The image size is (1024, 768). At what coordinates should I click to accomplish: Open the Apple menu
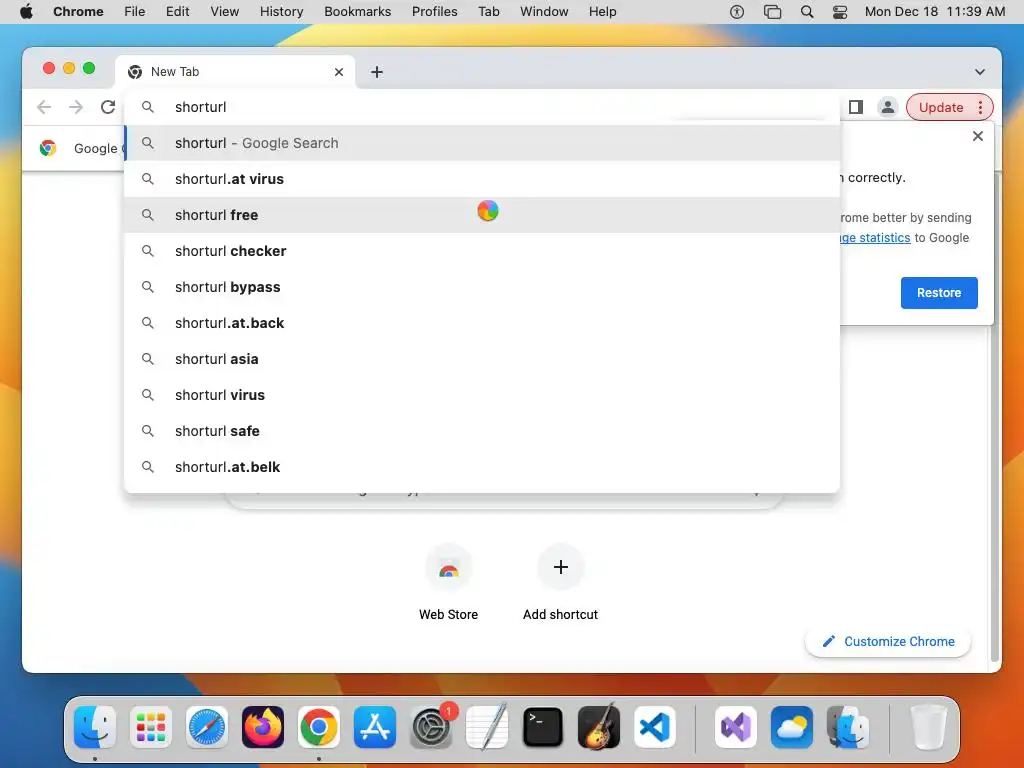(26, 11)
